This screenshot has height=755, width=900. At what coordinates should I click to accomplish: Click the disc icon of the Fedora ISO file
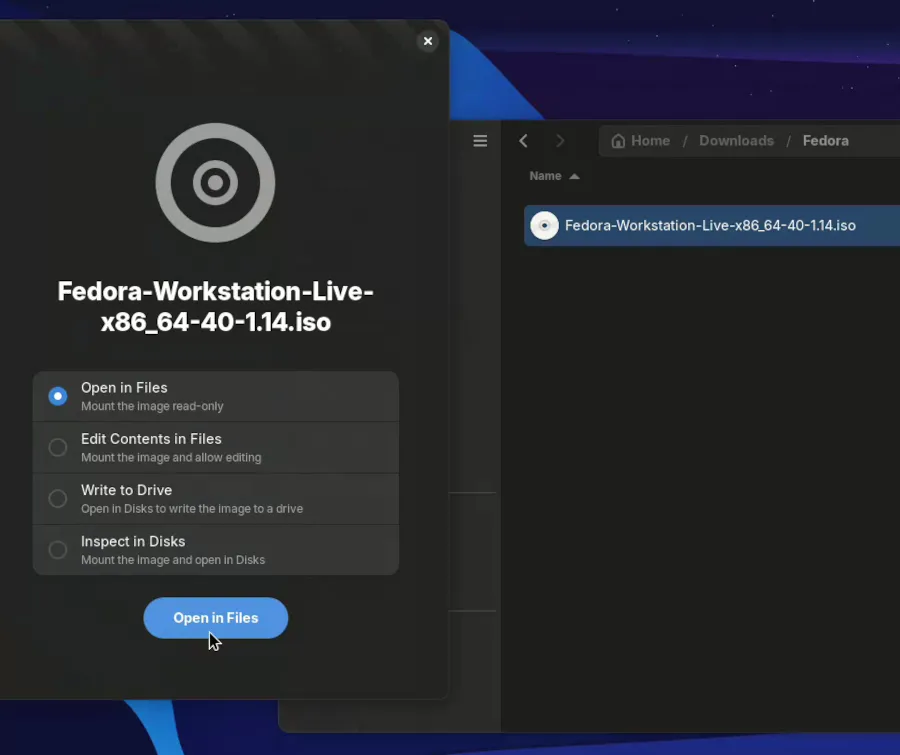[544, 226]
